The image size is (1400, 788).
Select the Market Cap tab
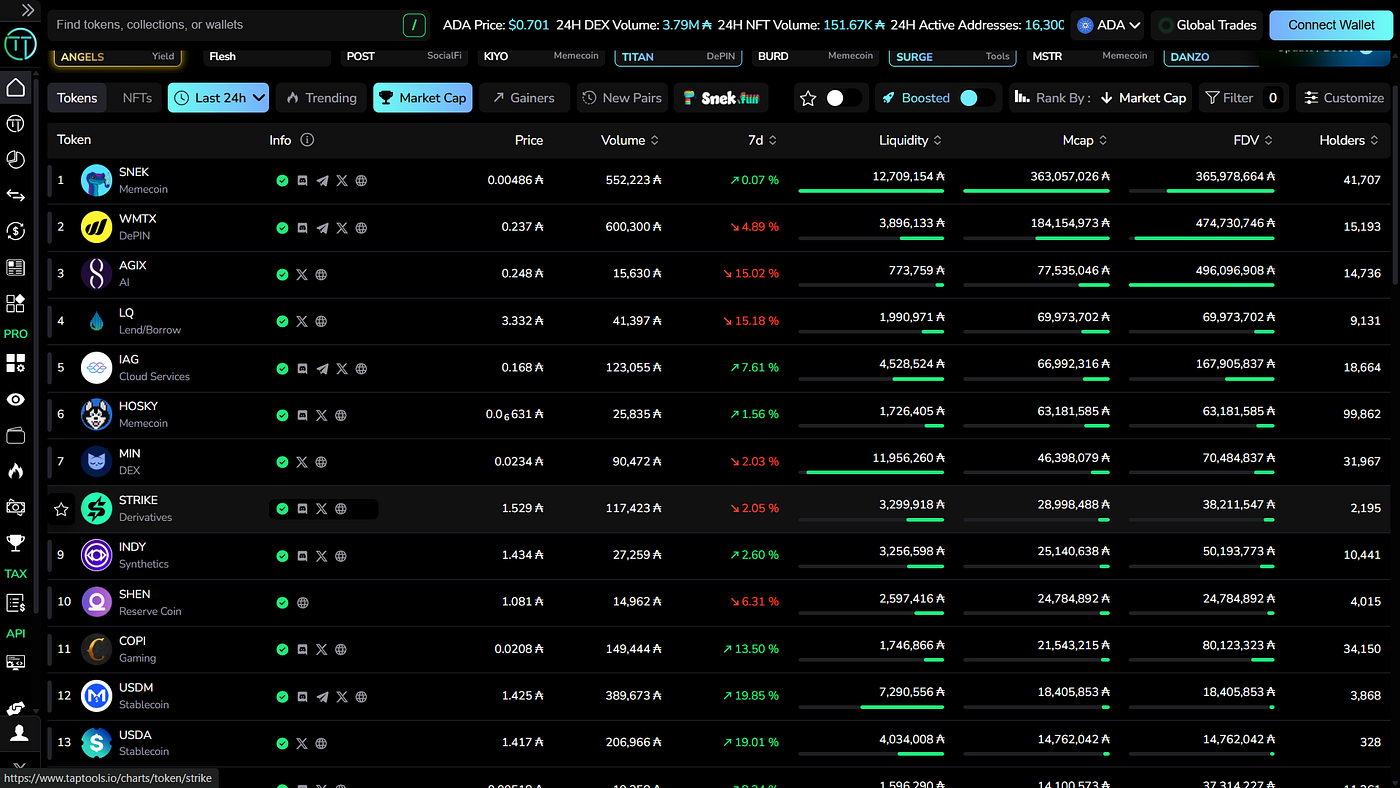pos(422,98)
